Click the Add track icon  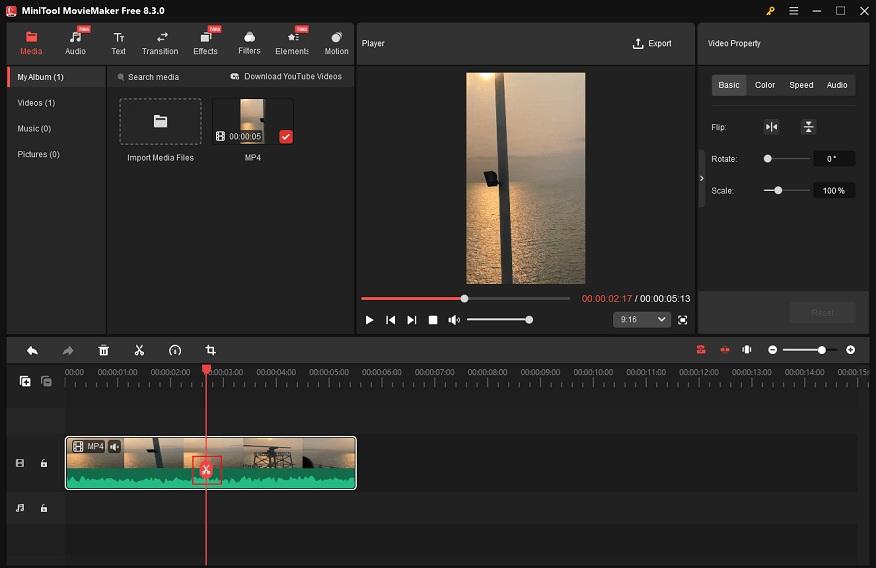pos(25,381)
